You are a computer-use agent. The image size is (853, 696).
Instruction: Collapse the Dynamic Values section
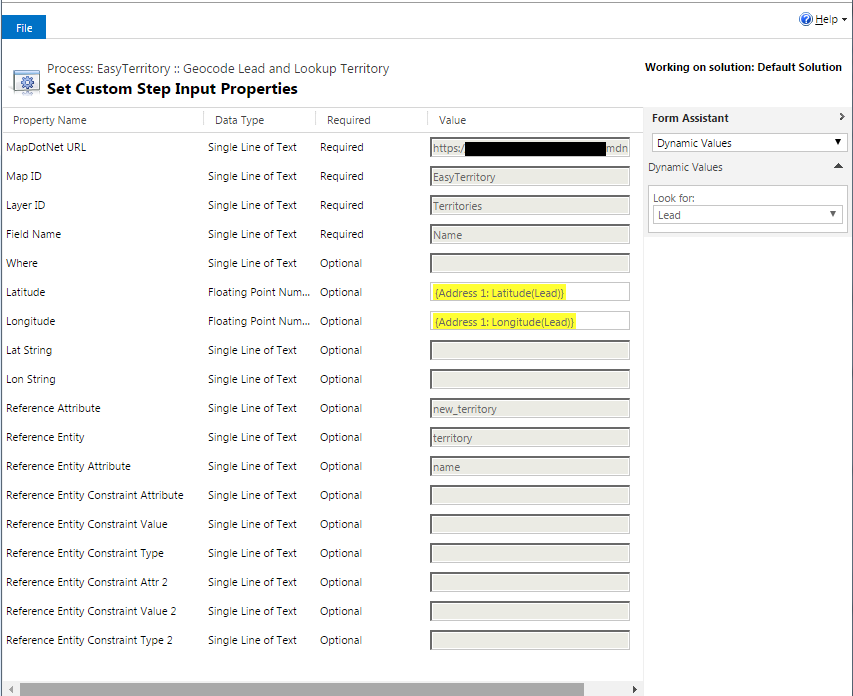point(837,166)
